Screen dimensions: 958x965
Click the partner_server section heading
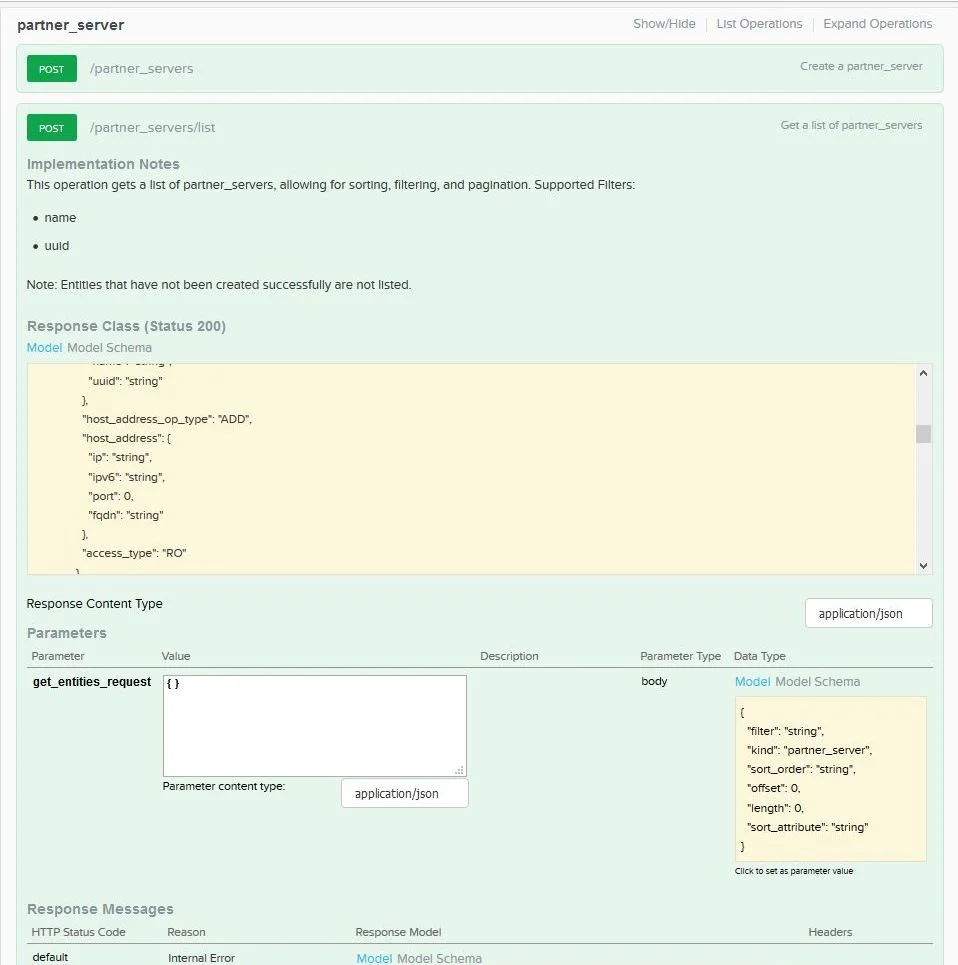71,25
